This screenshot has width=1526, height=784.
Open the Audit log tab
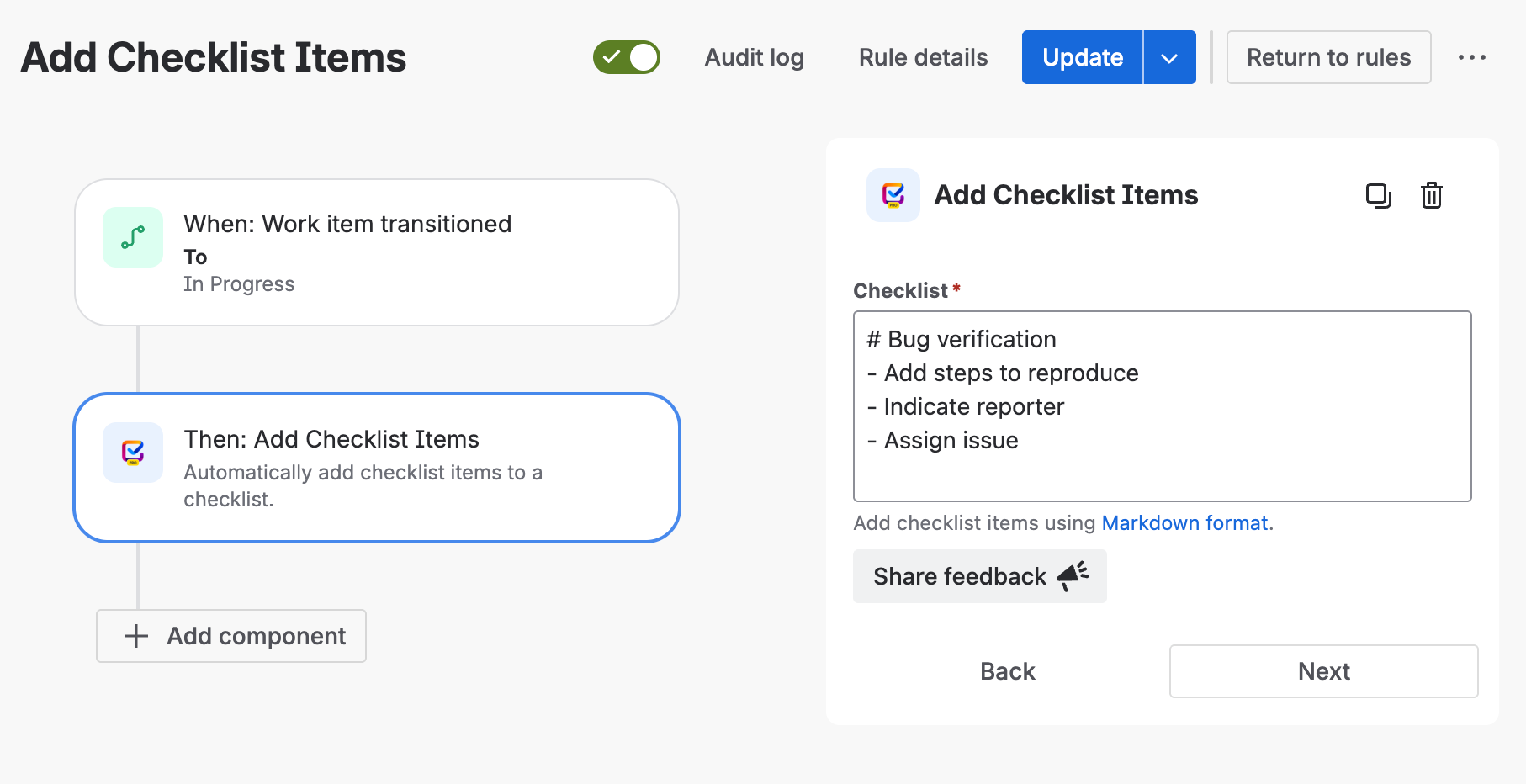[755, 57]
